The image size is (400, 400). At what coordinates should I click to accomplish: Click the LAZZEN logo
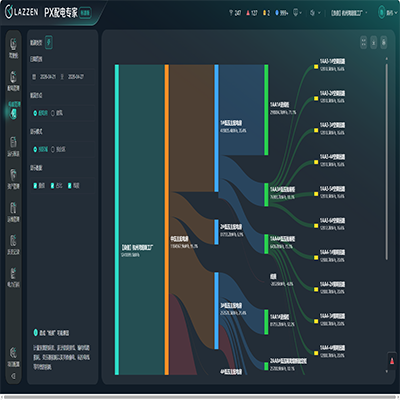tap(22, 12)
